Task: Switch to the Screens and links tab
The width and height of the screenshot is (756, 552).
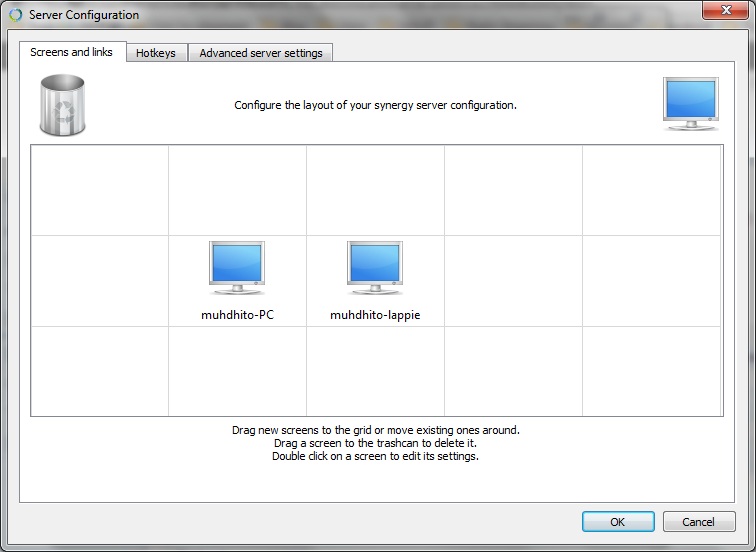Action: 72,52
